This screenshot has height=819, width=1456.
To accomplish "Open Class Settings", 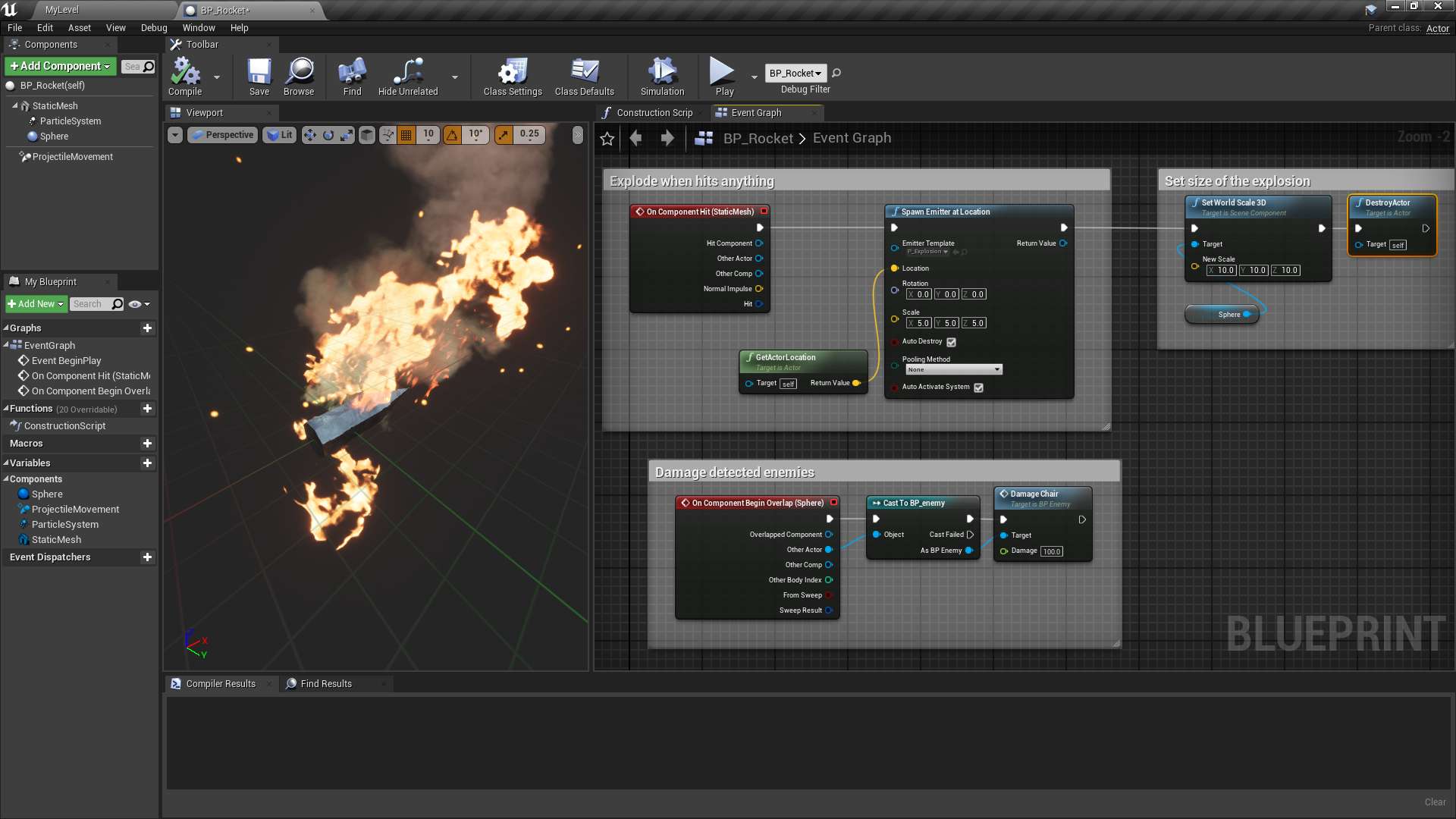I will [x=512, y=76].
